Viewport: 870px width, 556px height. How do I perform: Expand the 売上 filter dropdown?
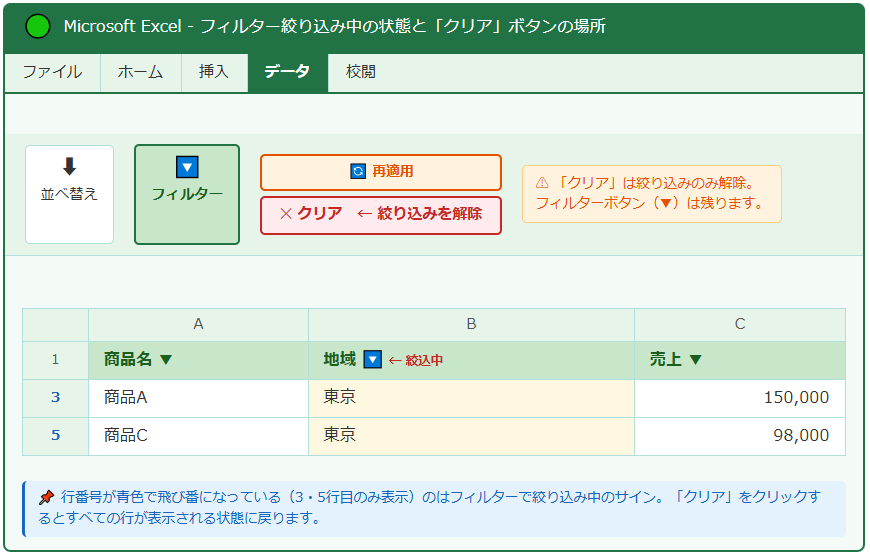click(x=696, y=360)
